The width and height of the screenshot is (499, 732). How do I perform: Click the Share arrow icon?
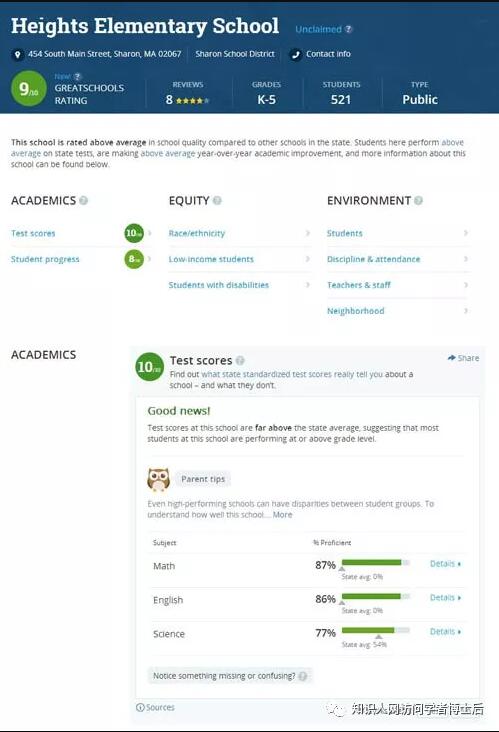pos(451,358)
